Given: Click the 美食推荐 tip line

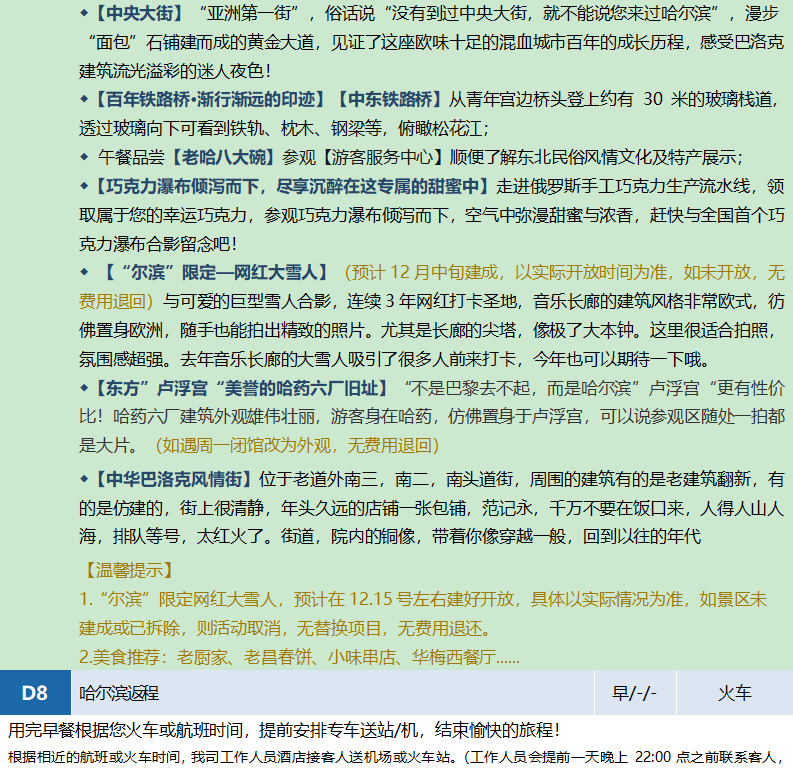Looking at the screenshot, I should (x=299, y=657).
